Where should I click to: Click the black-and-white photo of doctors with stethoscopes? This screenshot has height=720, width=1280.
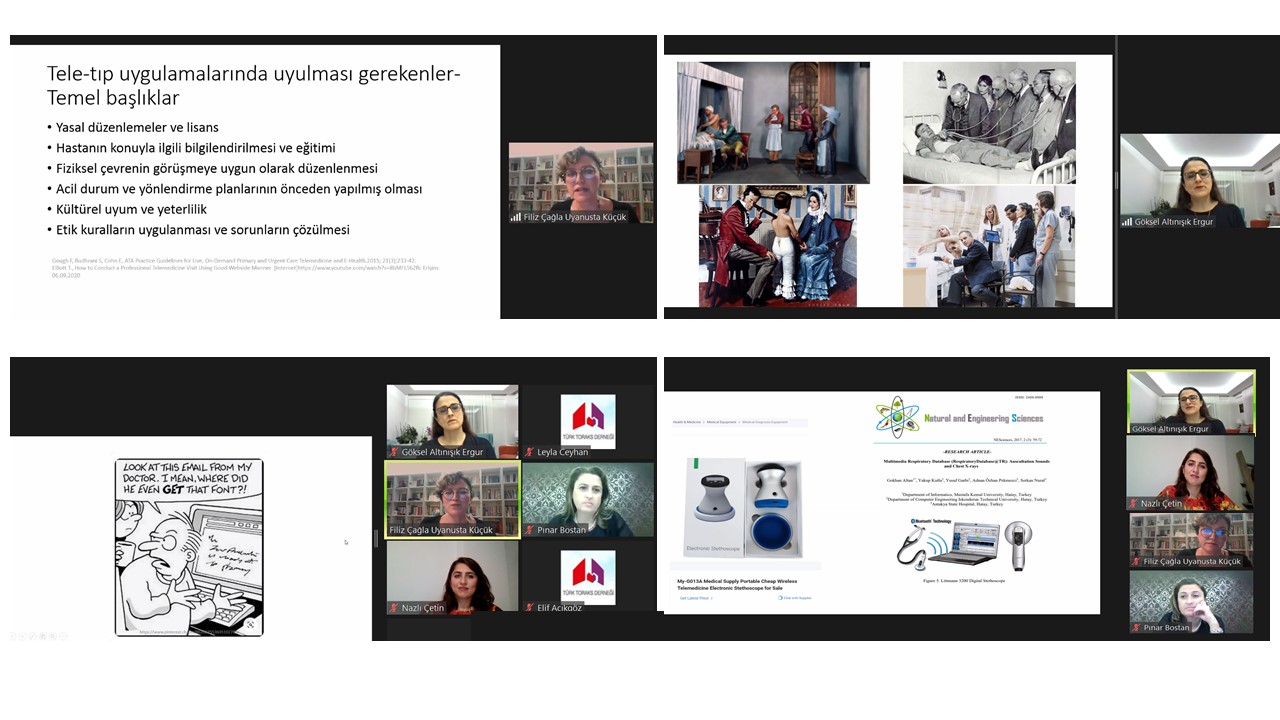click(989, 122)
